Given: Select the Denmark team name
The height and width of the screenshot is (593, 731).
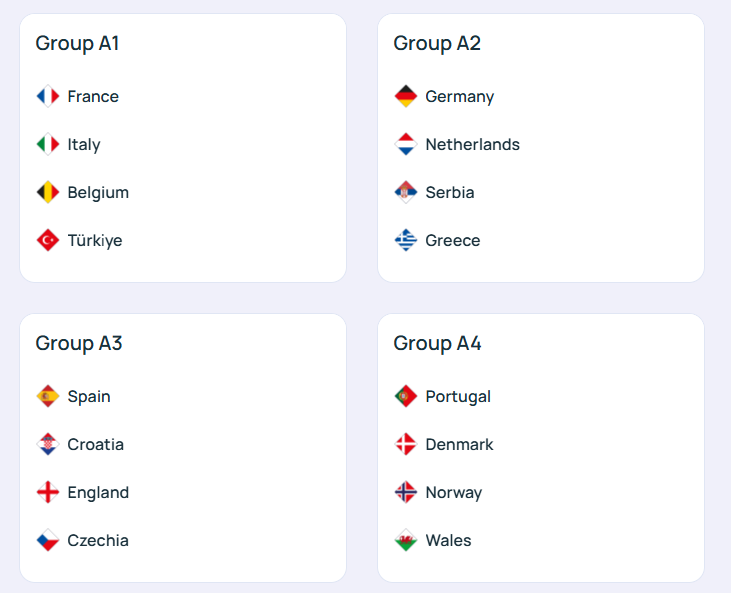Looking at the screenshot, I should tap(459, 444).
